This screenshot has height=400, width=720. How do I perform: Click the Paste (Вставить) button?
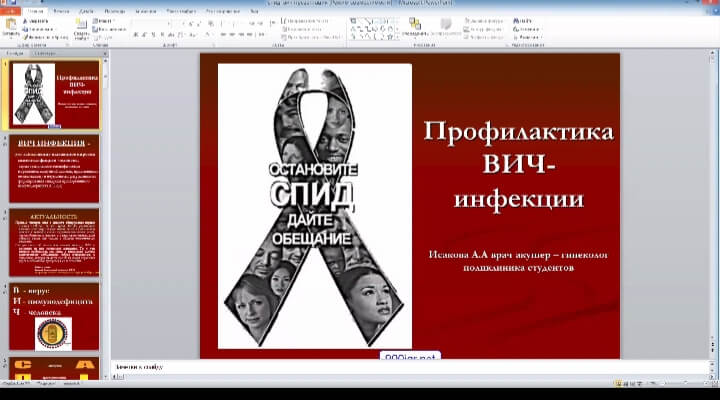click(12, 27)
